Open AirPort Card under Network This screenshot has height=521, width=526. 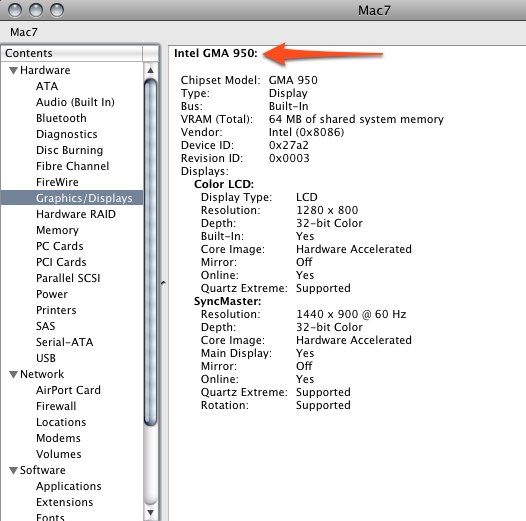tap(68, 390)
